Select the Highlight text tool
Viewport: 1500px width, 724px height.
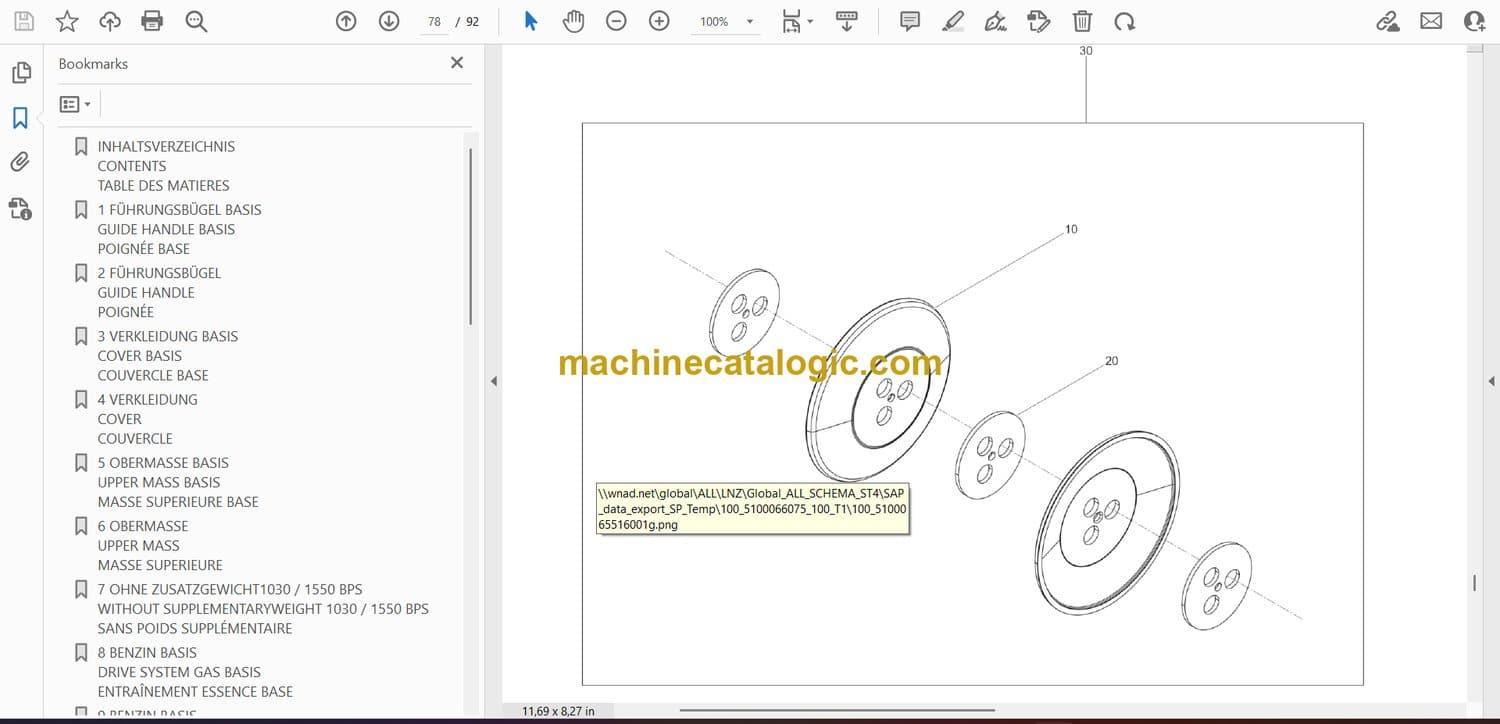[953, 21]
